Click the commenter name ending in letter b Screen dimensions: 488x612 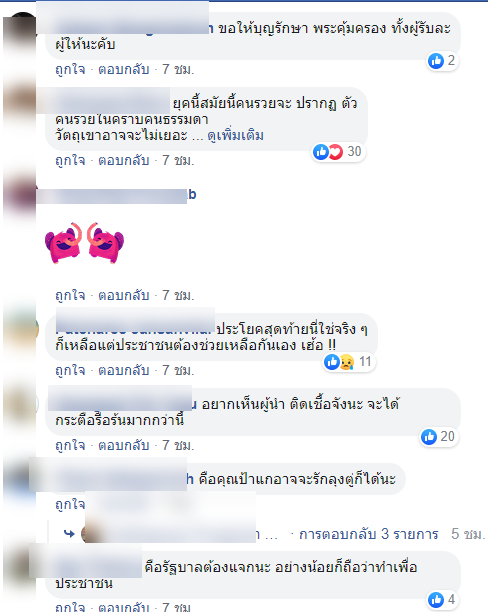pos(116,195)
